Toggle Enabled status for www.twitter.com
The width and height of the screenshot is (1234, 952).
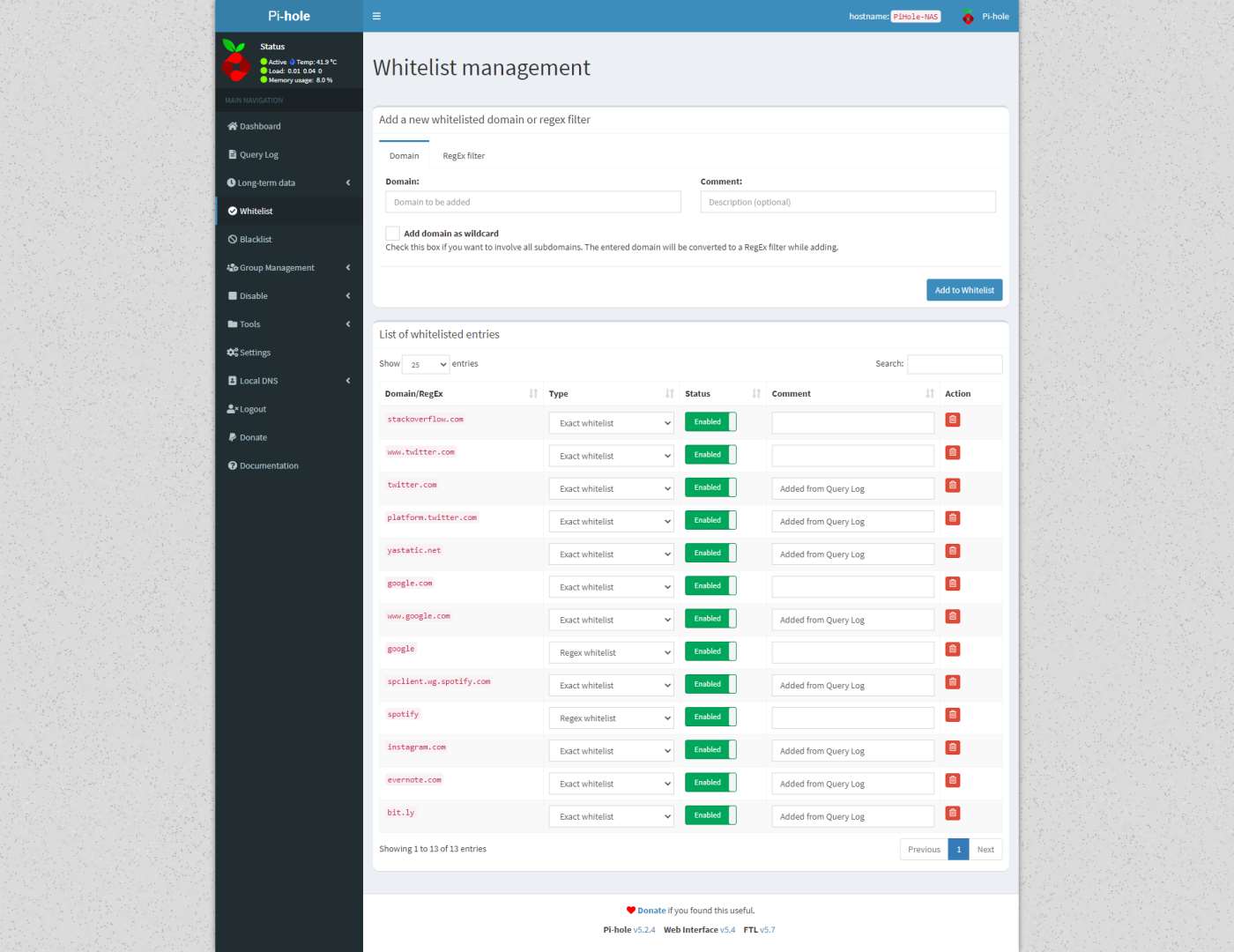point(710,455)
